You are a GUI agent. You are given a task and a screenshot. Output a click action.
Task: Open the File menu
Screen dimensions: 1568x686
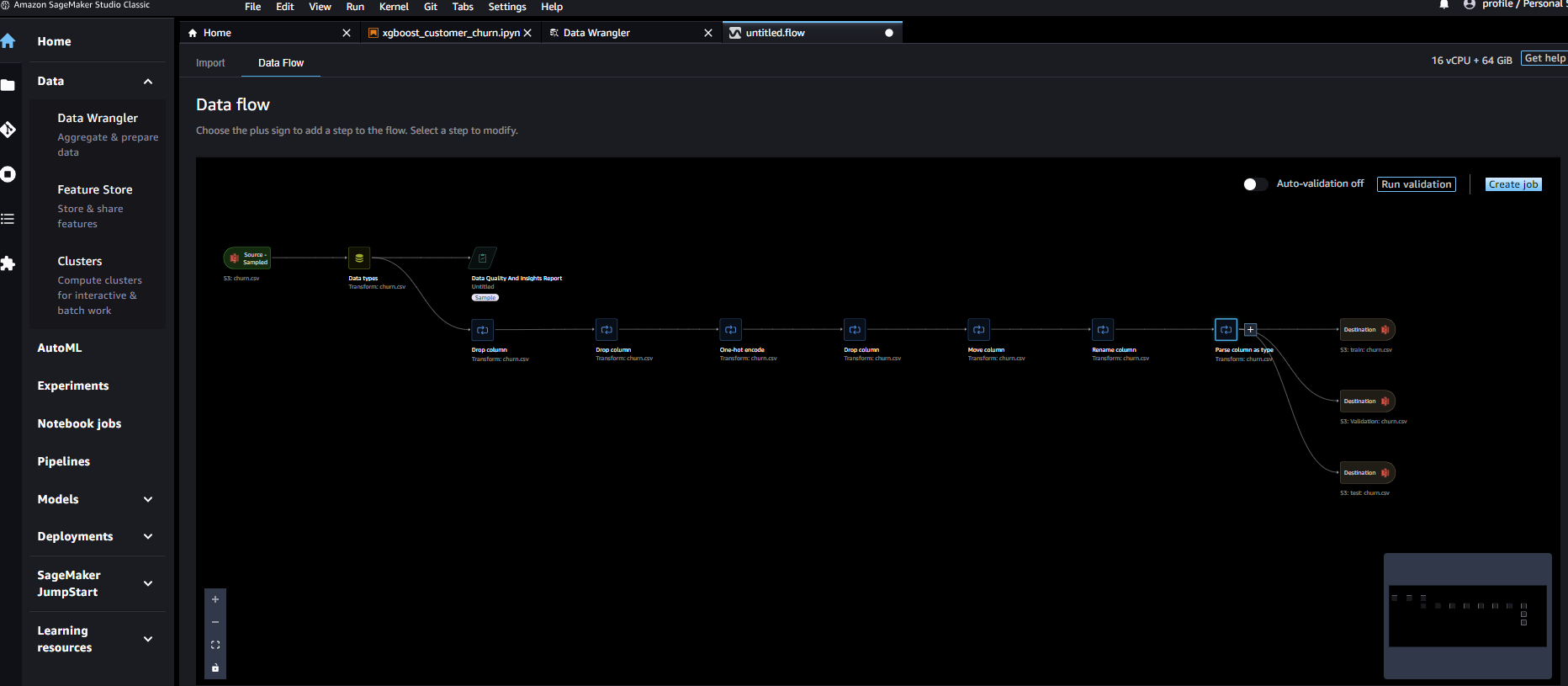[252, 7]
